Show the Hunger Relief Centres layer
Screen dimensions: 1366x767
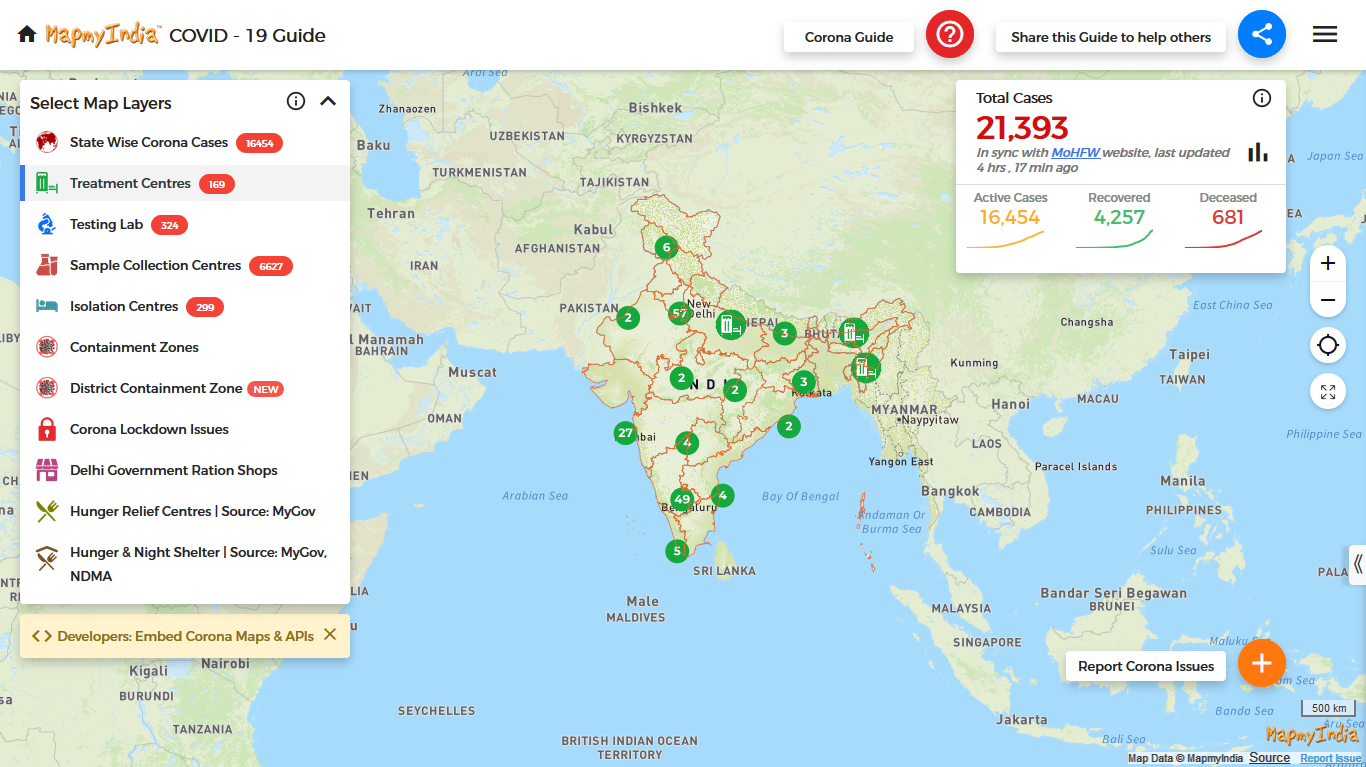tap(185, 511)
